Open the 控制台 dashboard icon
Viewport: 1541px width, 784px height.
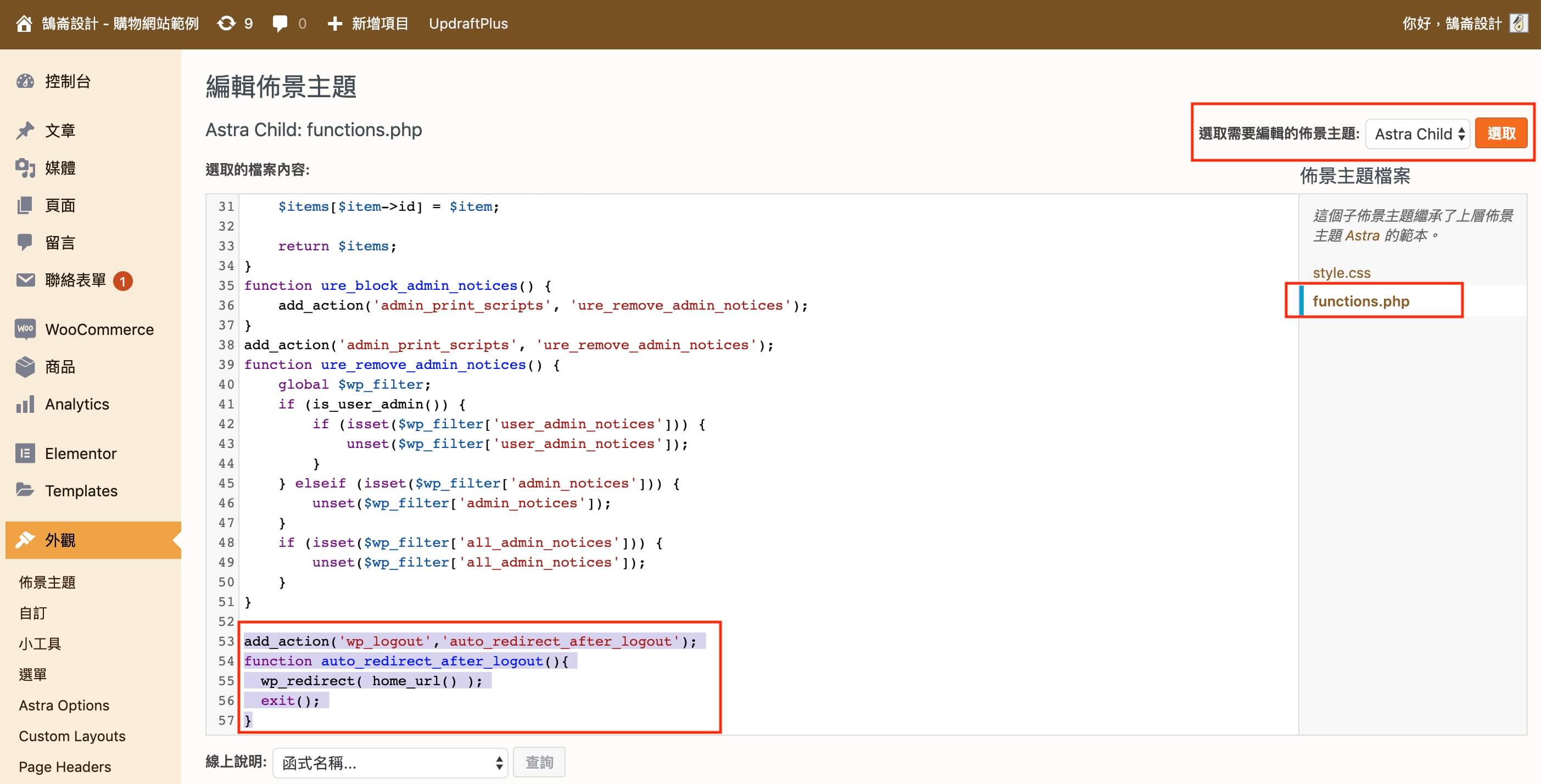pos(25,81)
